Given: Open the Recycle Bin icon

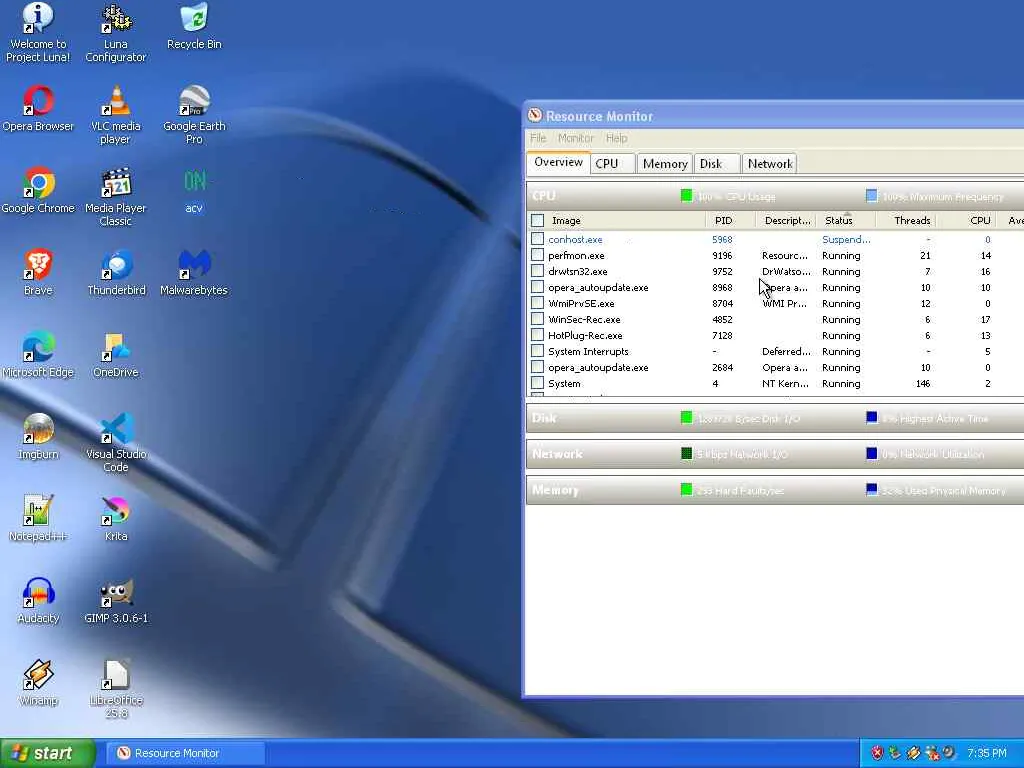Looking at the screenshot, I should (194, 27).
